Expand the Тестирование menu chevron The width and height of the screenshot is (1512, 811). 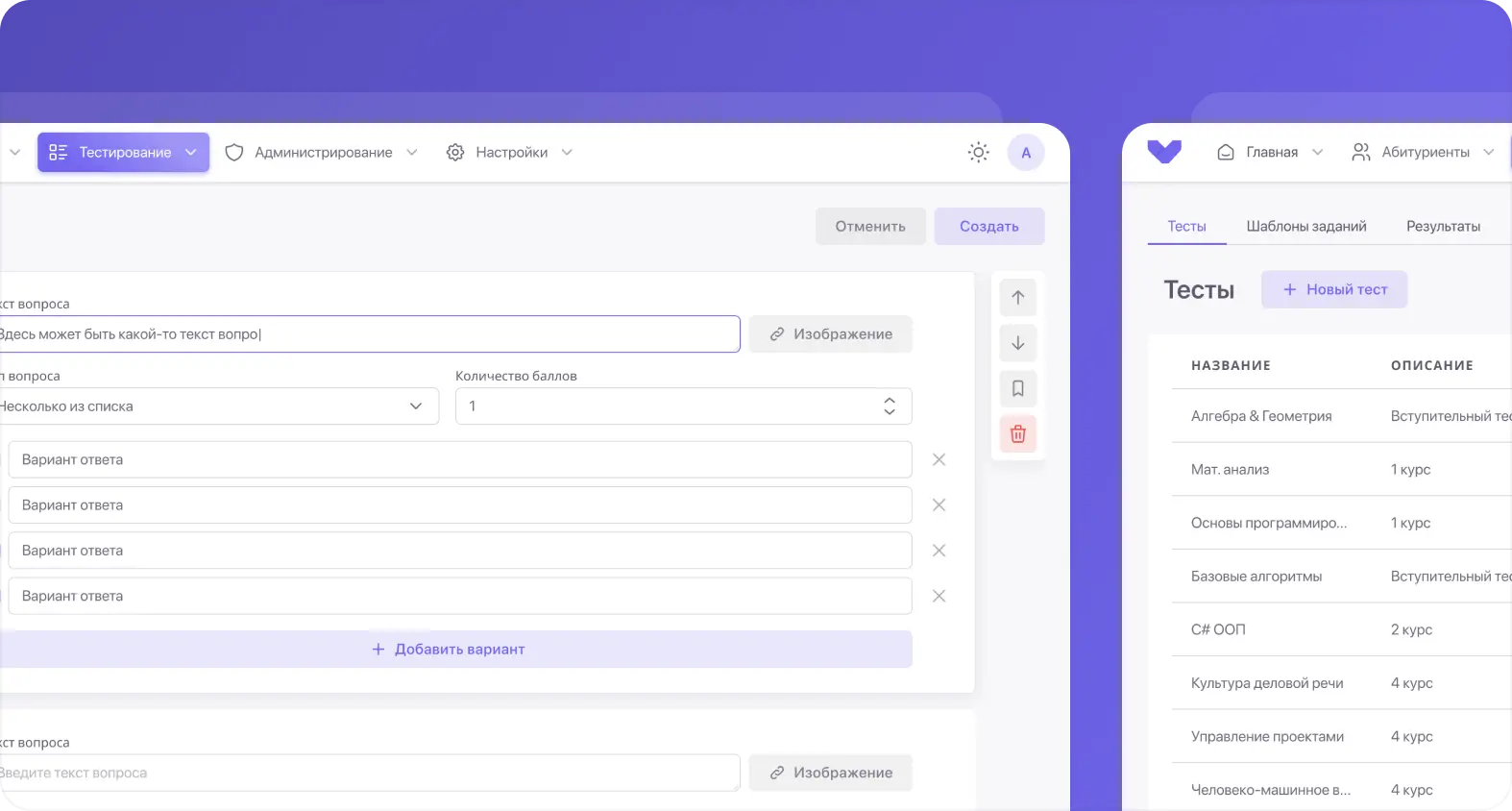click(190, 152)
